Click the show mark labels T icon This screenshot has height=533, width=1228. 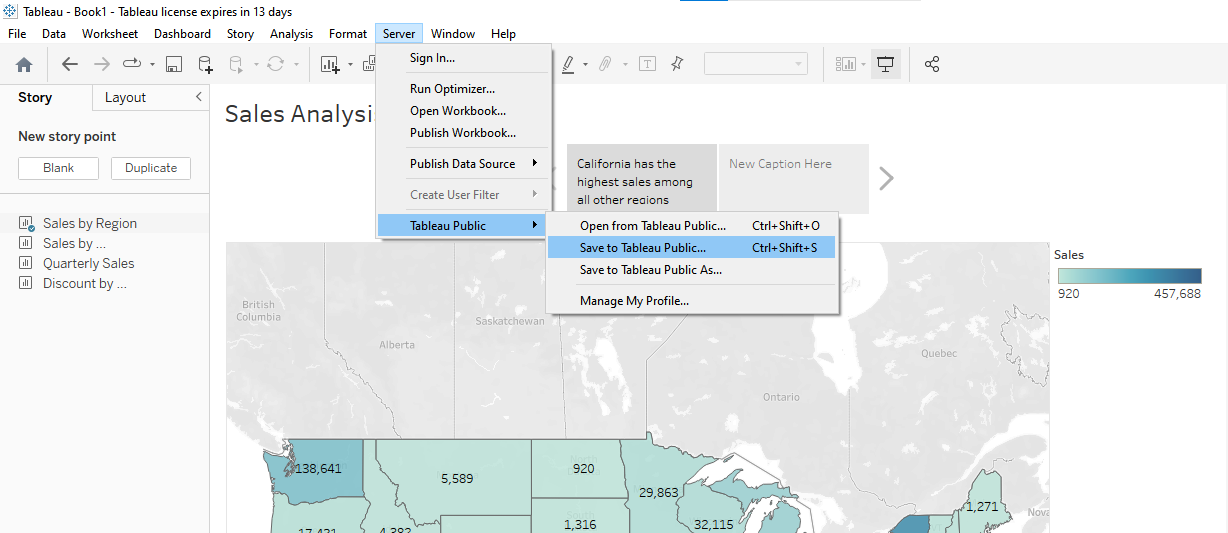[x=647, y=64]
